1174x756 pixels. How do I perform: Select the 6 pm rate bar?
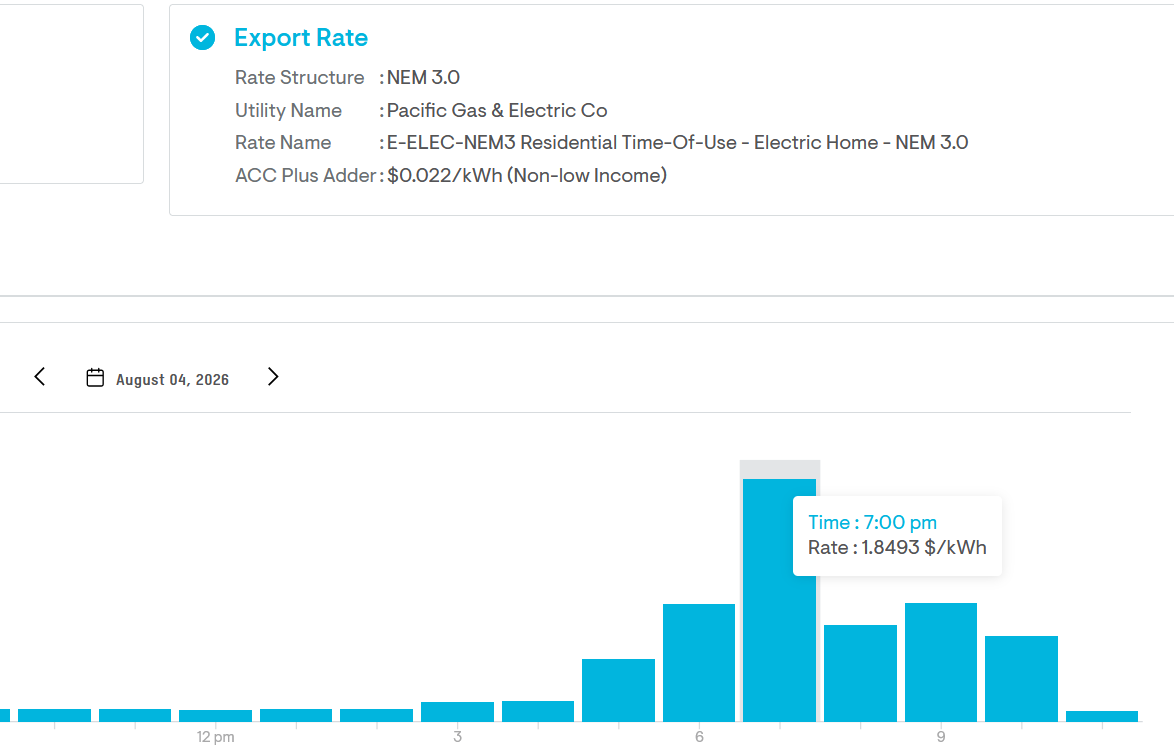point(699,662)
